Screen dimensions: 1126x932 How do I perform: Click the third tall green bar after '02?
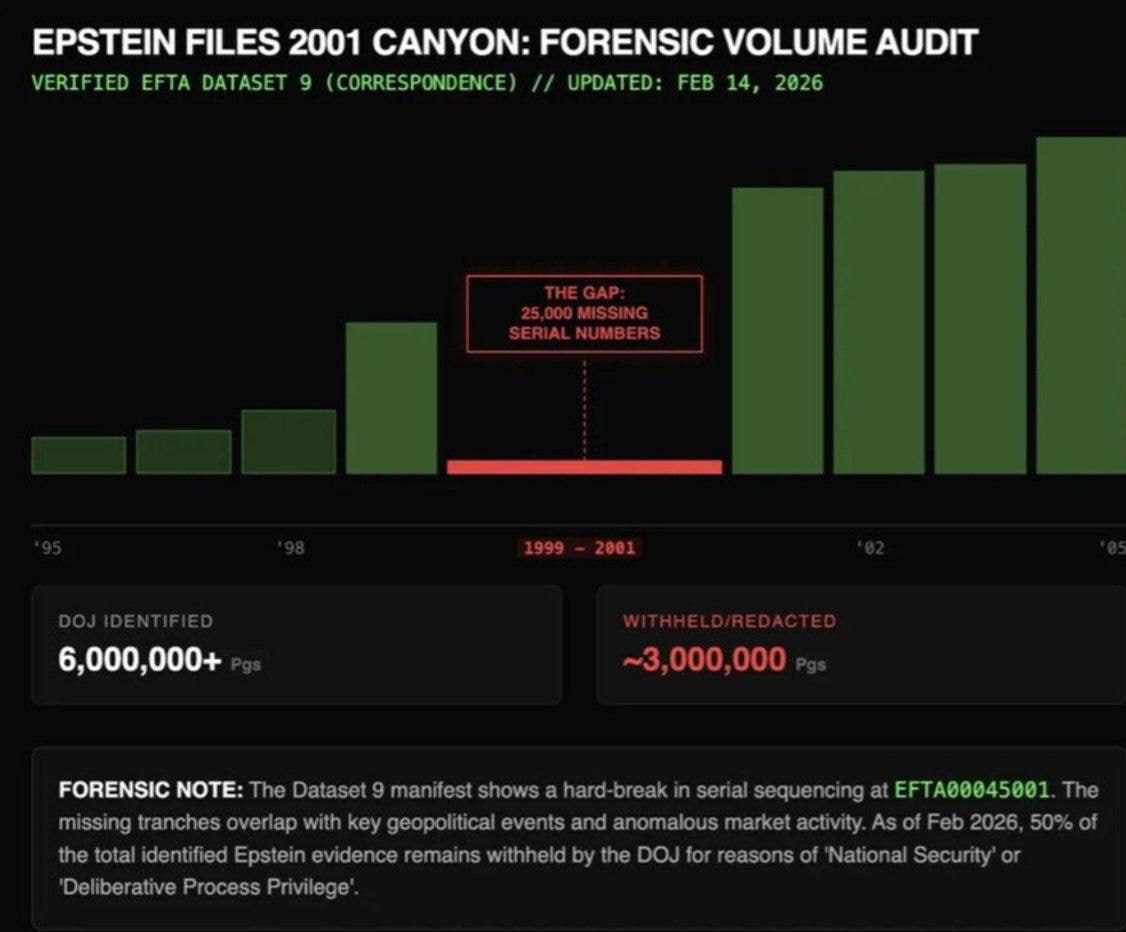(980, 319)
